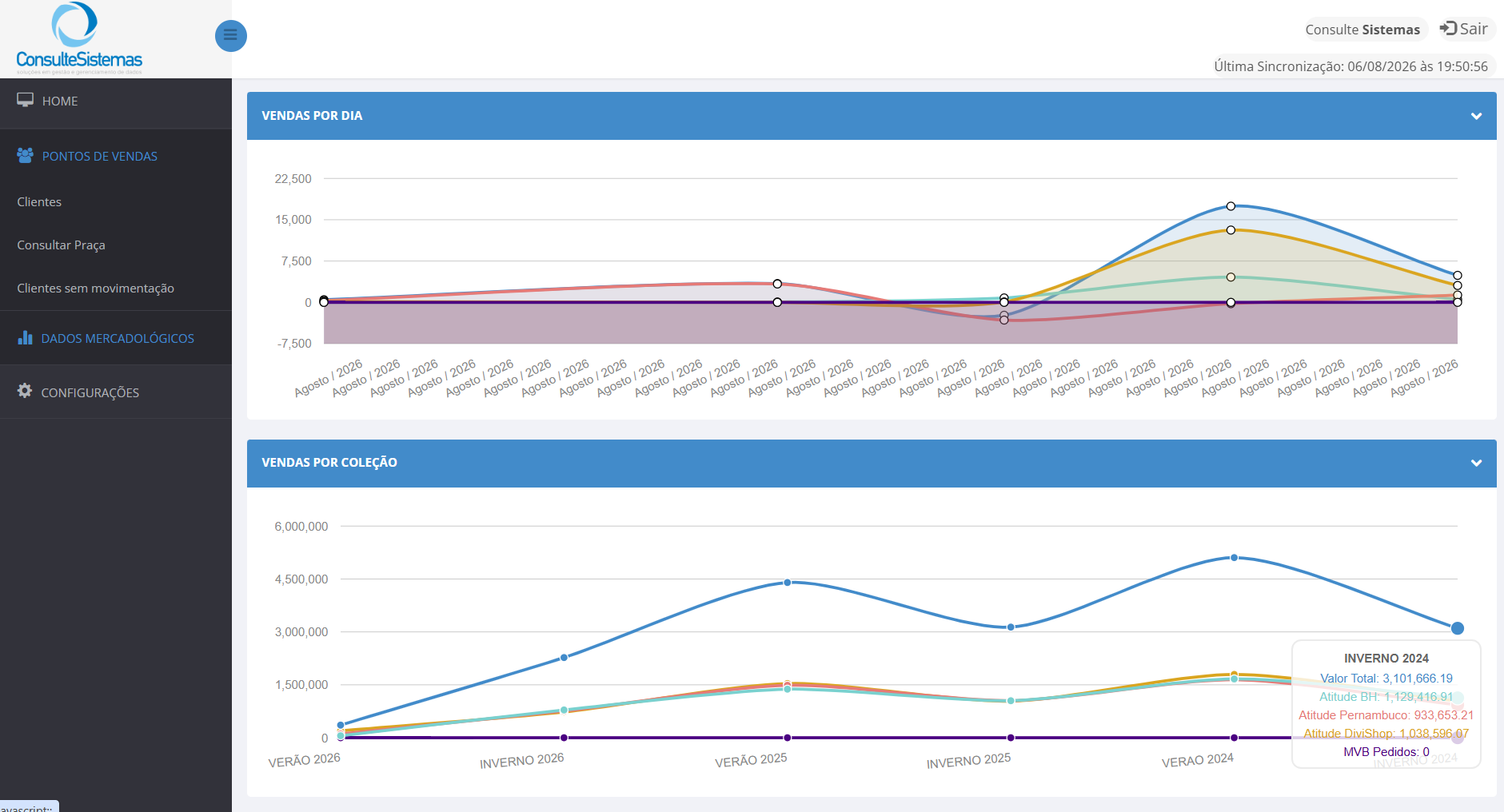
Task: Click the Dados Mercadológicos bar chart icon
Action: coord(26,338)
